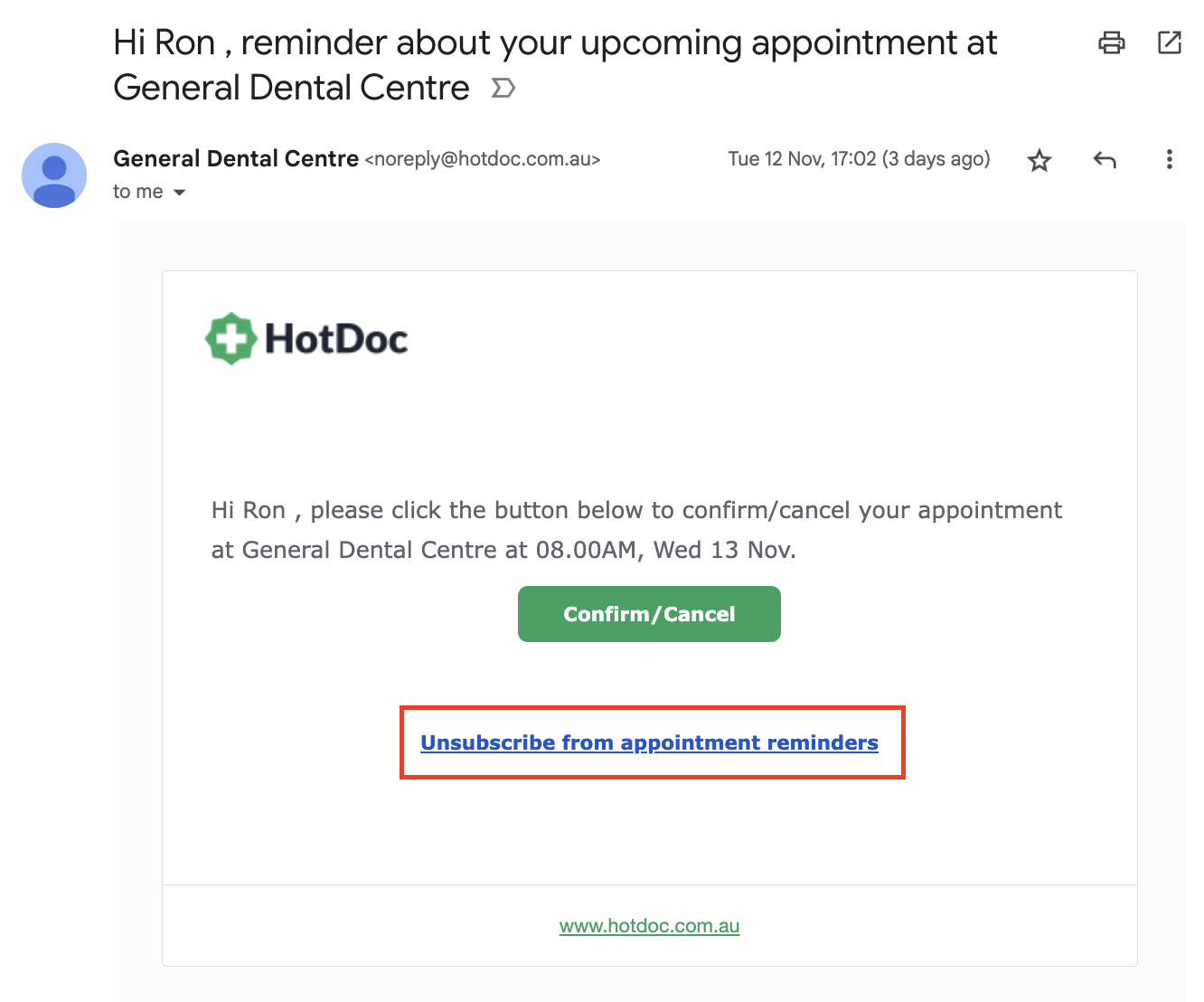Click the green Confirm/Cancel button
Viewport: 1204px width, 1002px height.
tap(649, 614)
